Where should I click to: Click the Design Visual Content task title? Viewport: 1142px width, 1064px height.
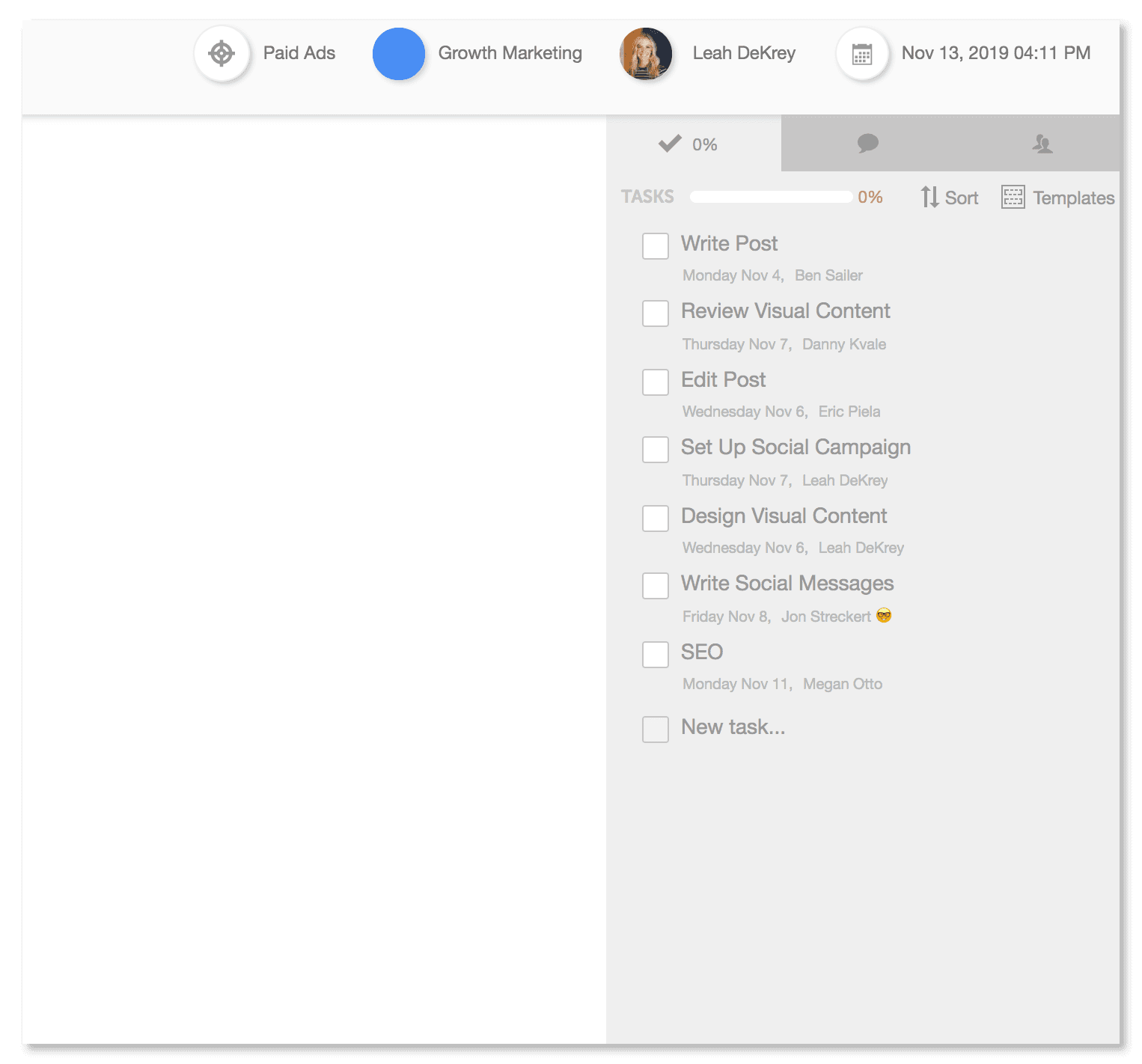click(x=784, y=516)
